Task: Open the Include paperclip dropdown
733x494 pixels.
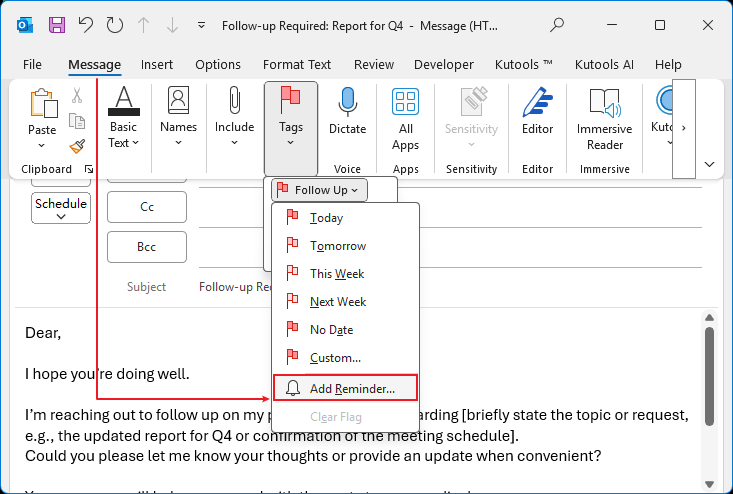Action: [234, 117]
